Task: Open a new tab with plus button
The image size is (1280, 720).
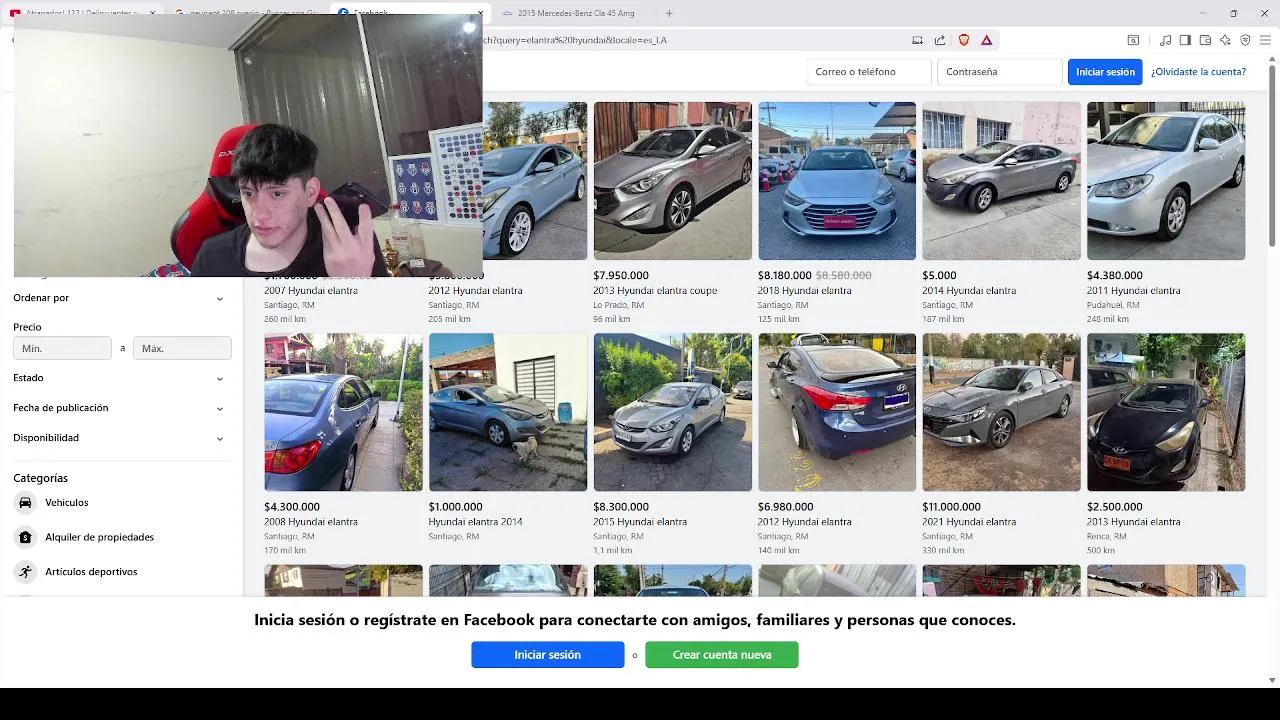Action: (669, 13)
